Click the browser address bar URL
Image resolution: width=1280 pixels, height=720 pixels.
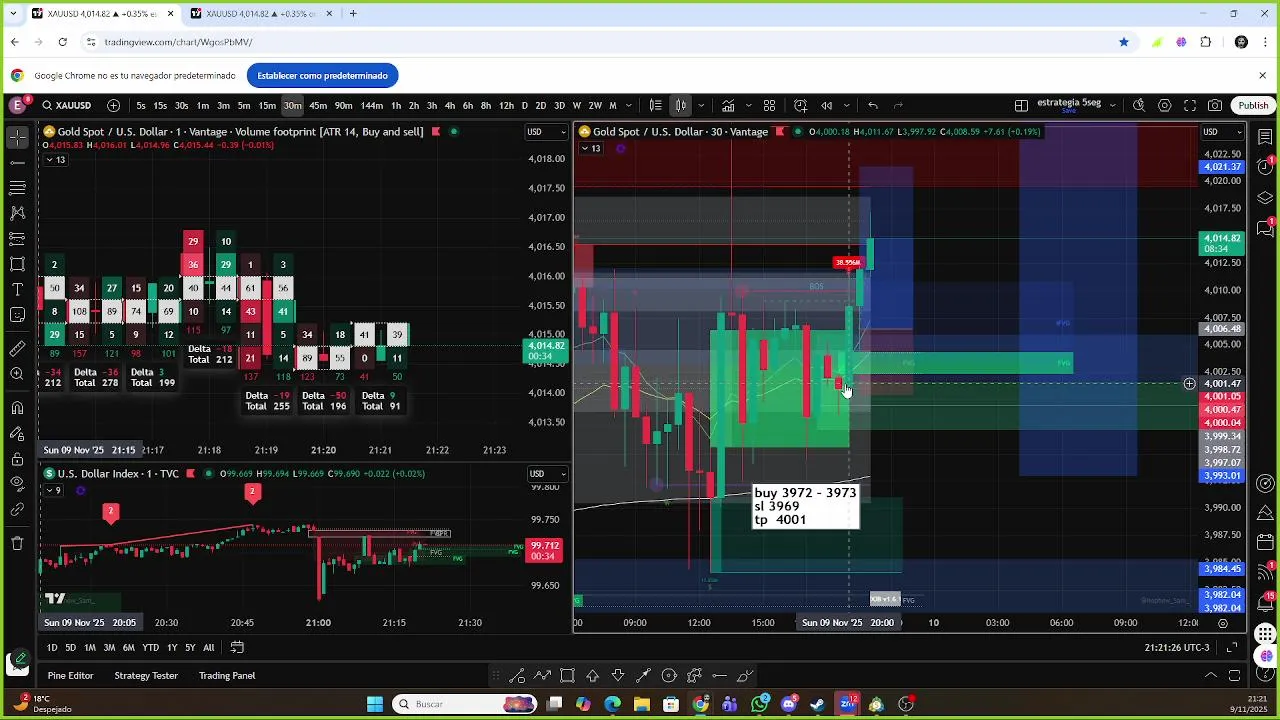point(178,42)
